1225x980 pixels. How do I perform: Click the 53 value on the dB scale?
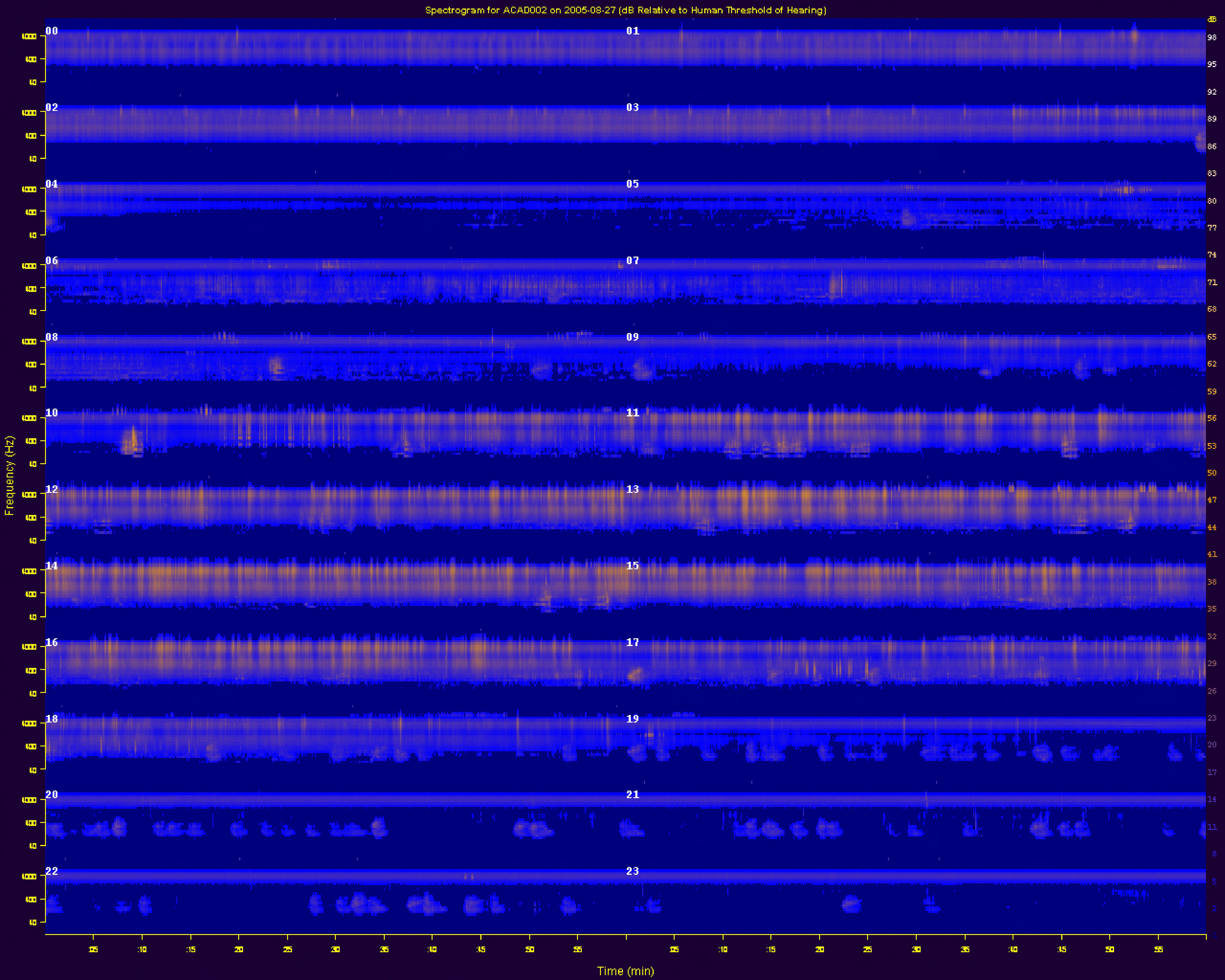(x=1212, y=446)
